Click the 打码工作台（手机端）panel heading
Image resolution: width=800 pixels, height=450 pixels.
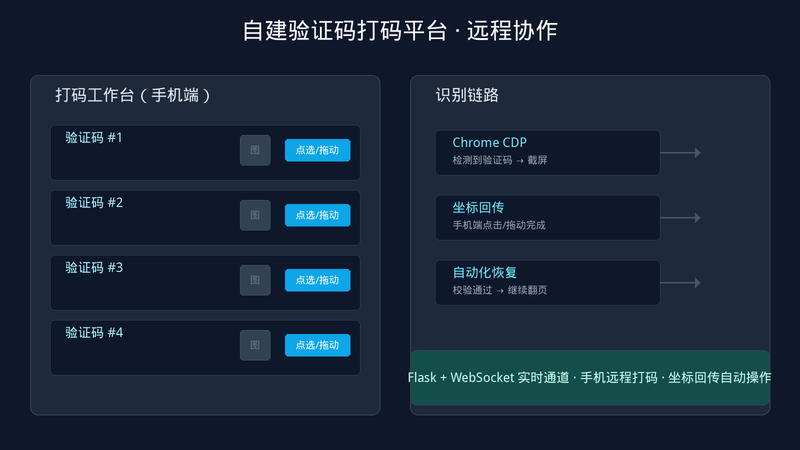[133, 95]
